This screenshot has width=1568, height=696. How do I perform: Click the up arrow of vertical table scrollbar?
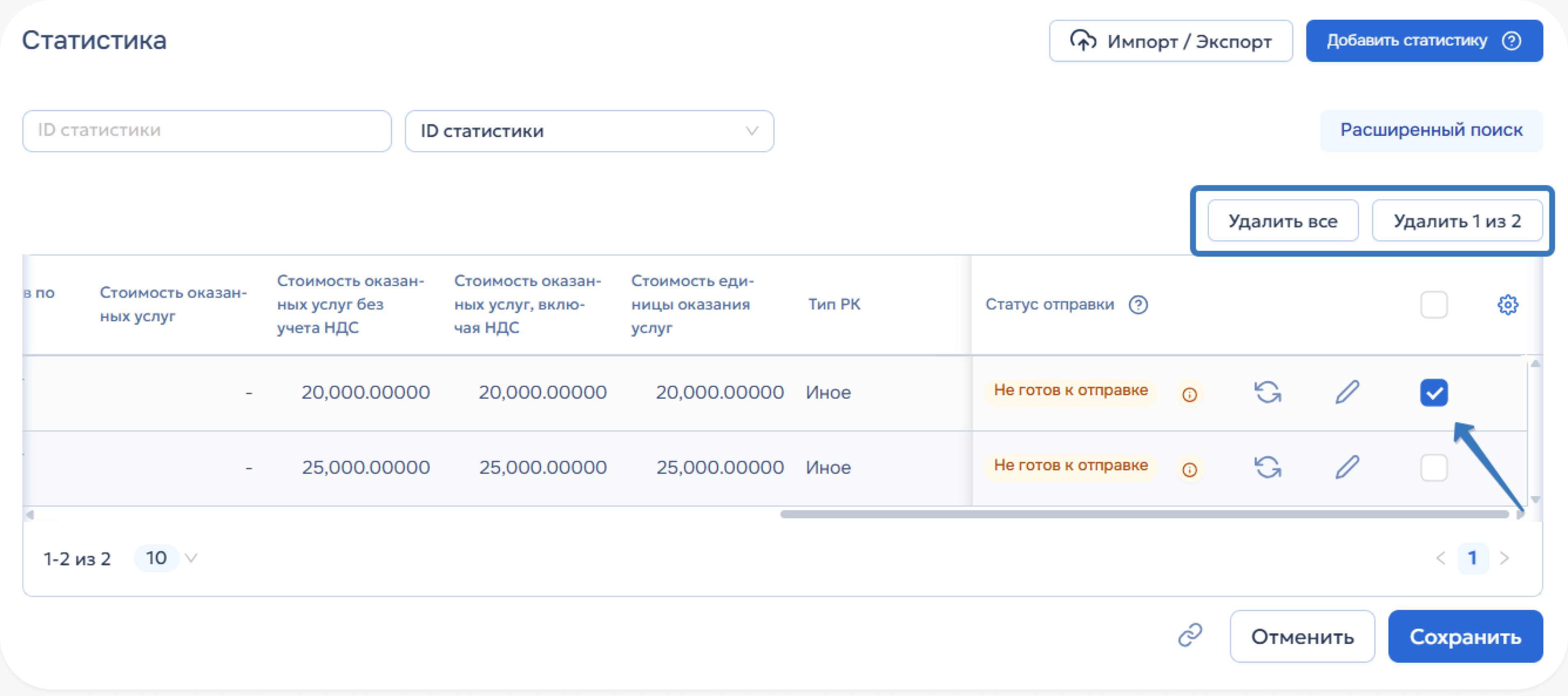pyautogui.click(x=1535, y=363)
